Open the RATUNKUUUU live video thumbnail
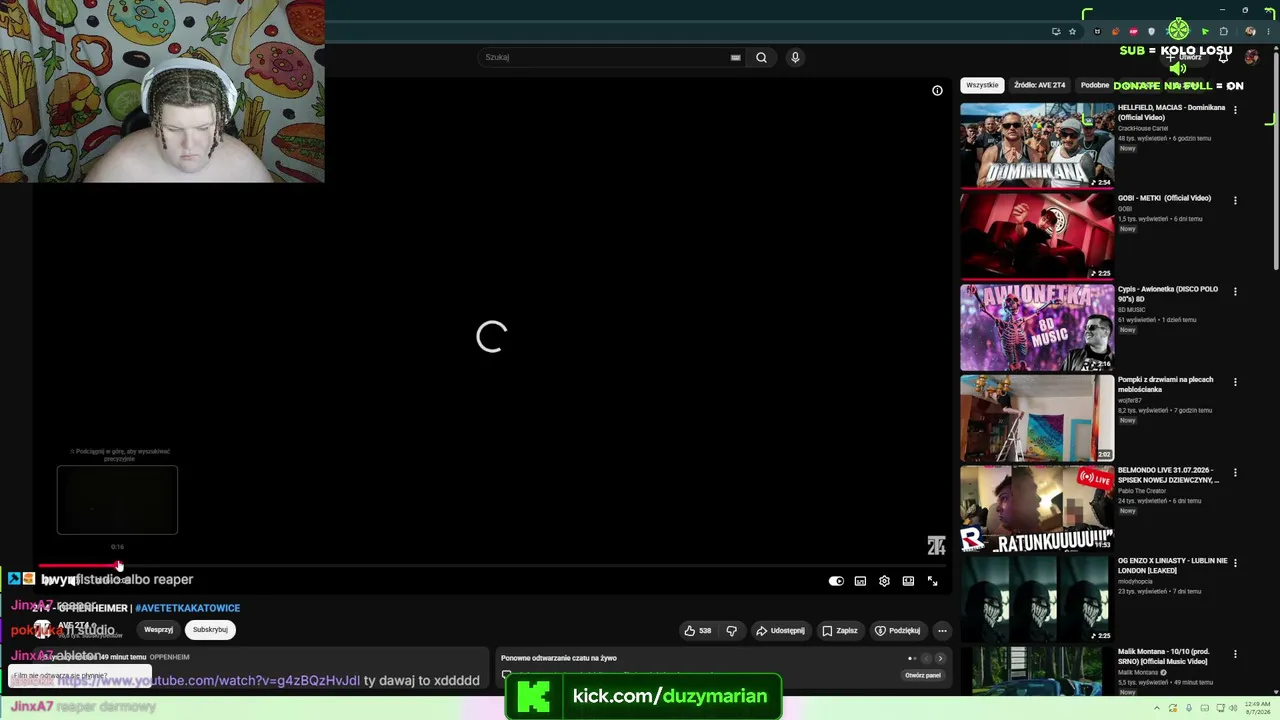1280x720 pixels. [1037, 508]
